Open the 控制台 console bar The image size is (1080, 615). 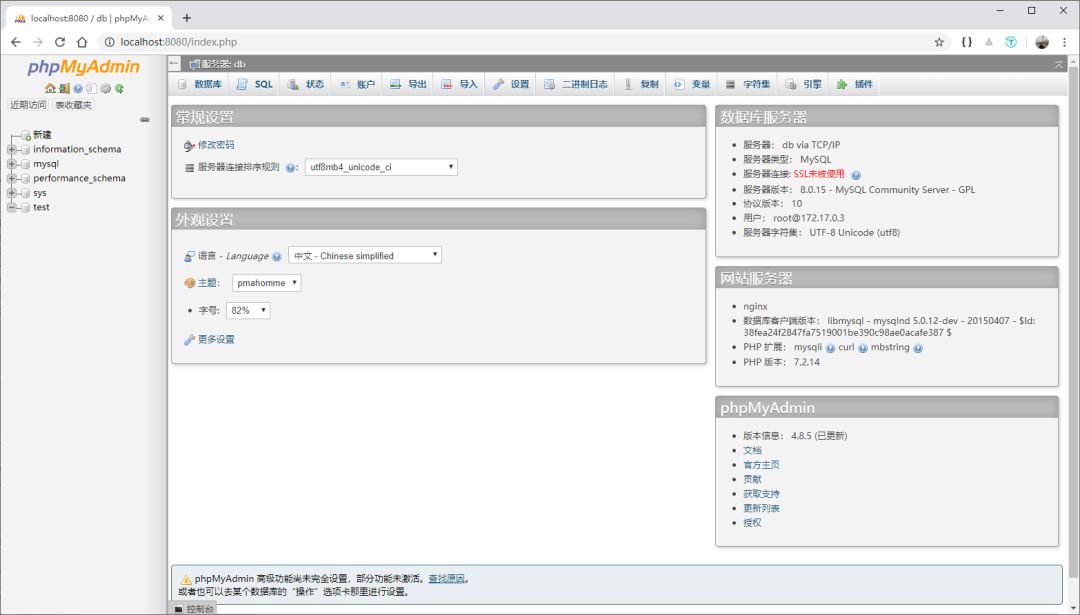click(194, 609)
